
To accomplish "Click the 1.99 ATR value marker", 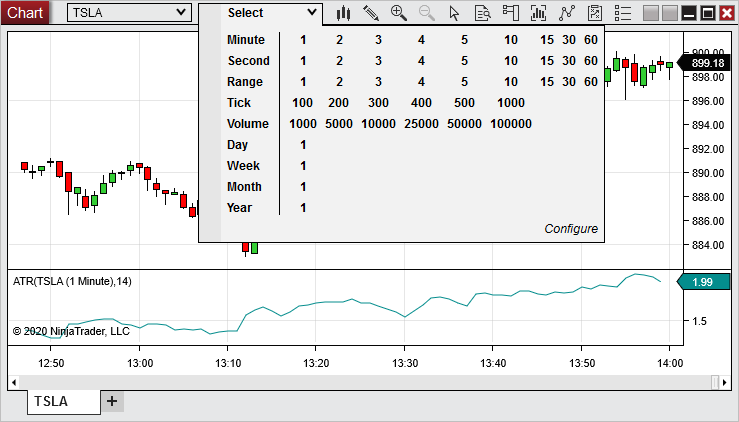I will (x=703, y=282).
